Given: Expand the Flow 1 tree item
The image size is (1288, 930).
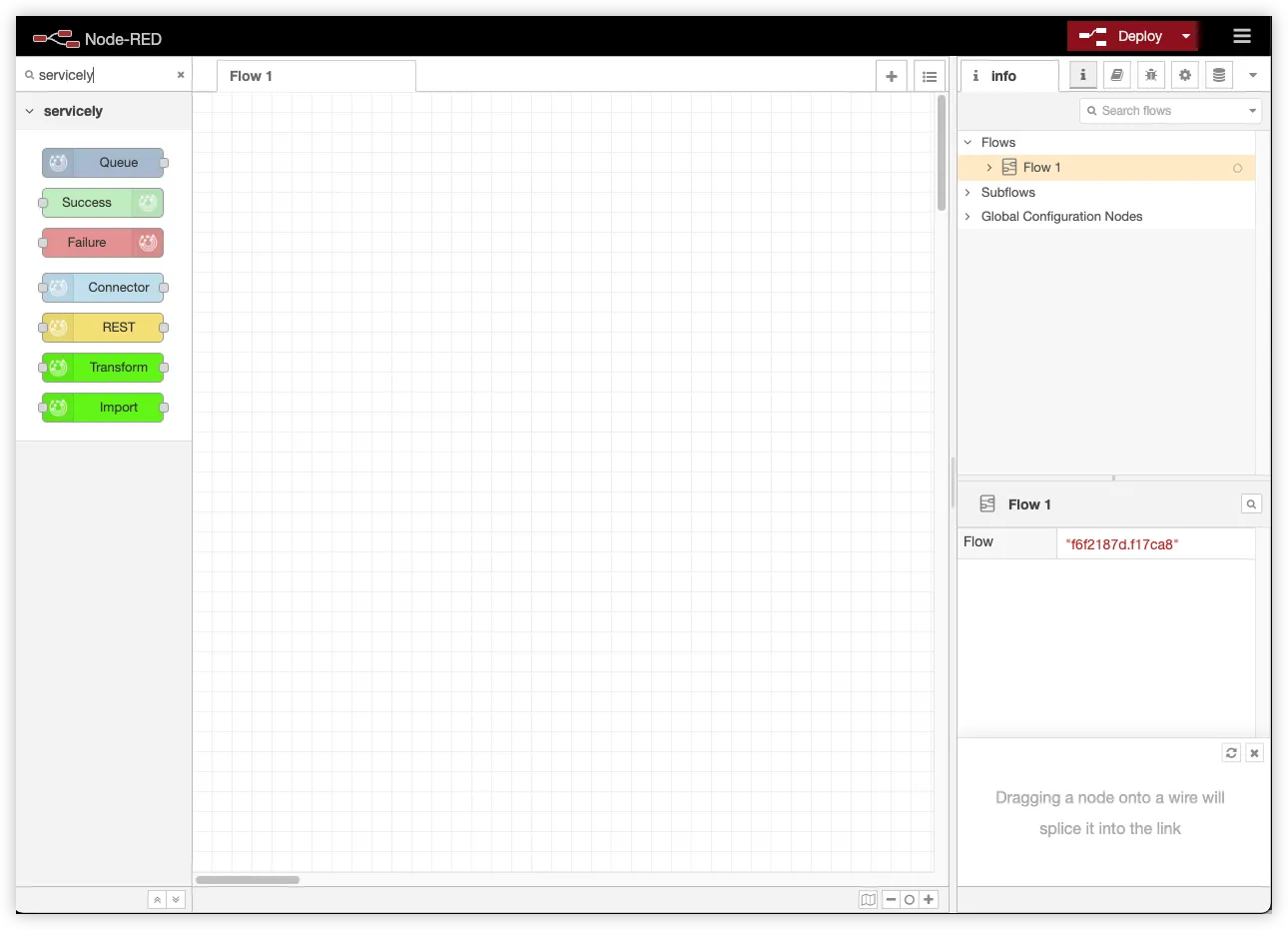Looking at the screenshot, I should tap(989, 168).
